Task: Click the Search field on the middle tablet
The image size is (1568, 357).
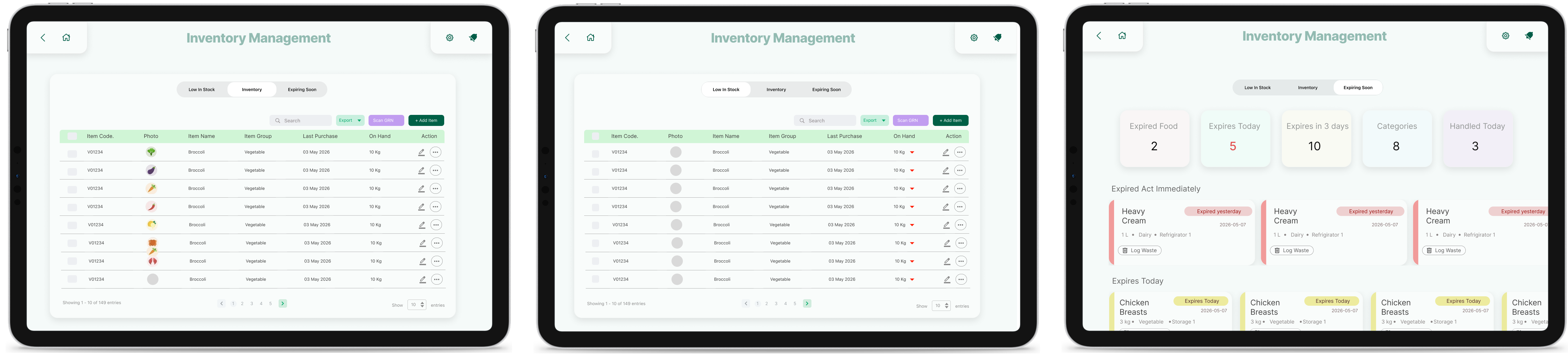Action: point(825,120)
